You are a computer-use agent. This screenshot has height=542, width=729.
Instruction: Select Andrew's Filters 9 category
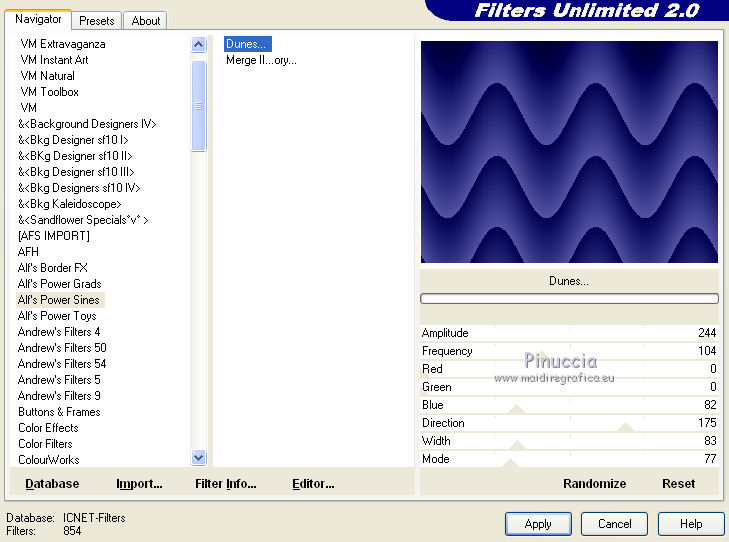pos(59,396)
